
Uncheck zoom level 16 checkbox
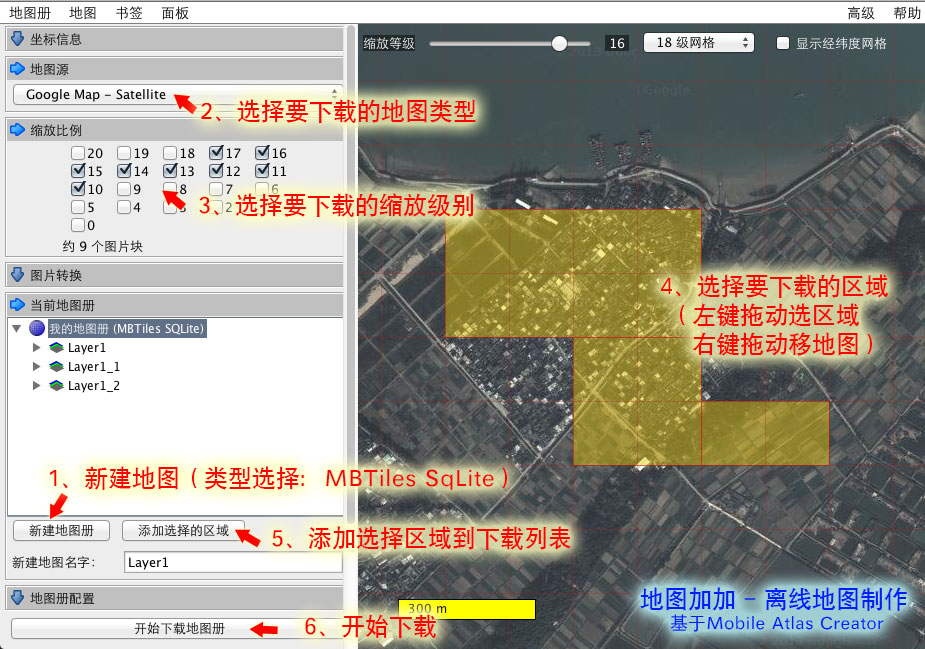coord(262,153)
